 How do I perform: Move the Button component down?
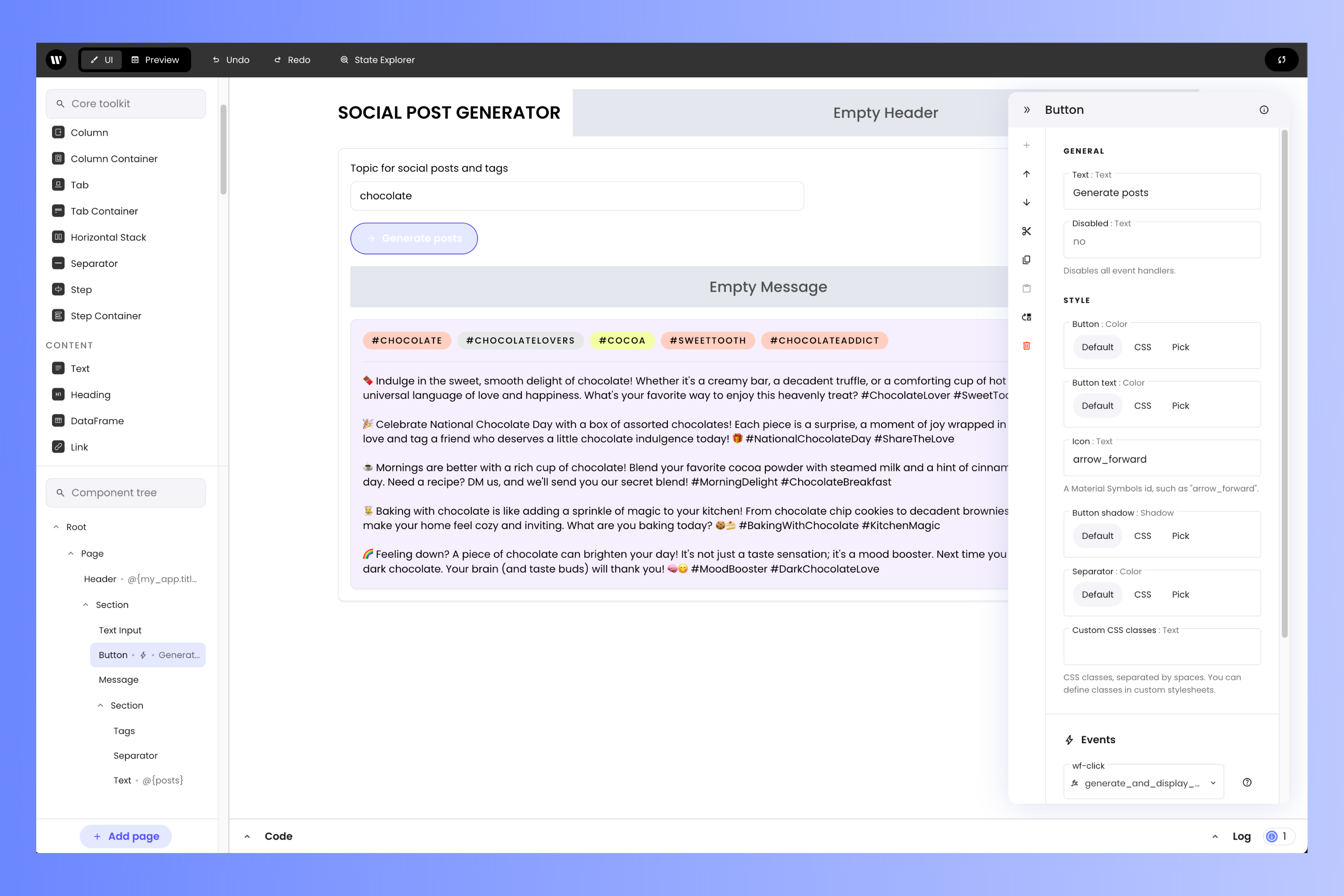1027,202
